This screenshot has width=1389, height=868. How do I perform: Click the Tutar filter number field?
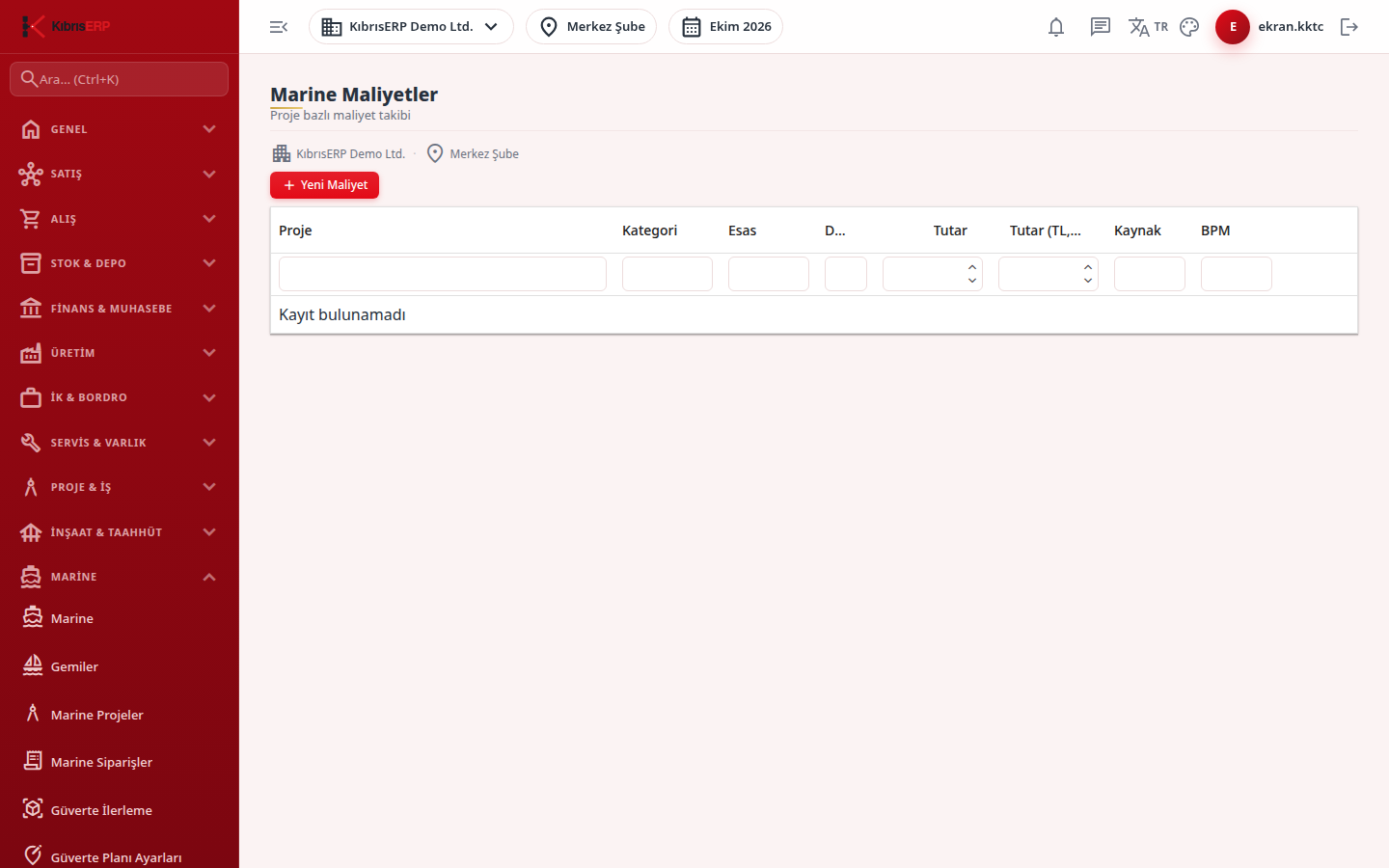[x=933, y=274]
